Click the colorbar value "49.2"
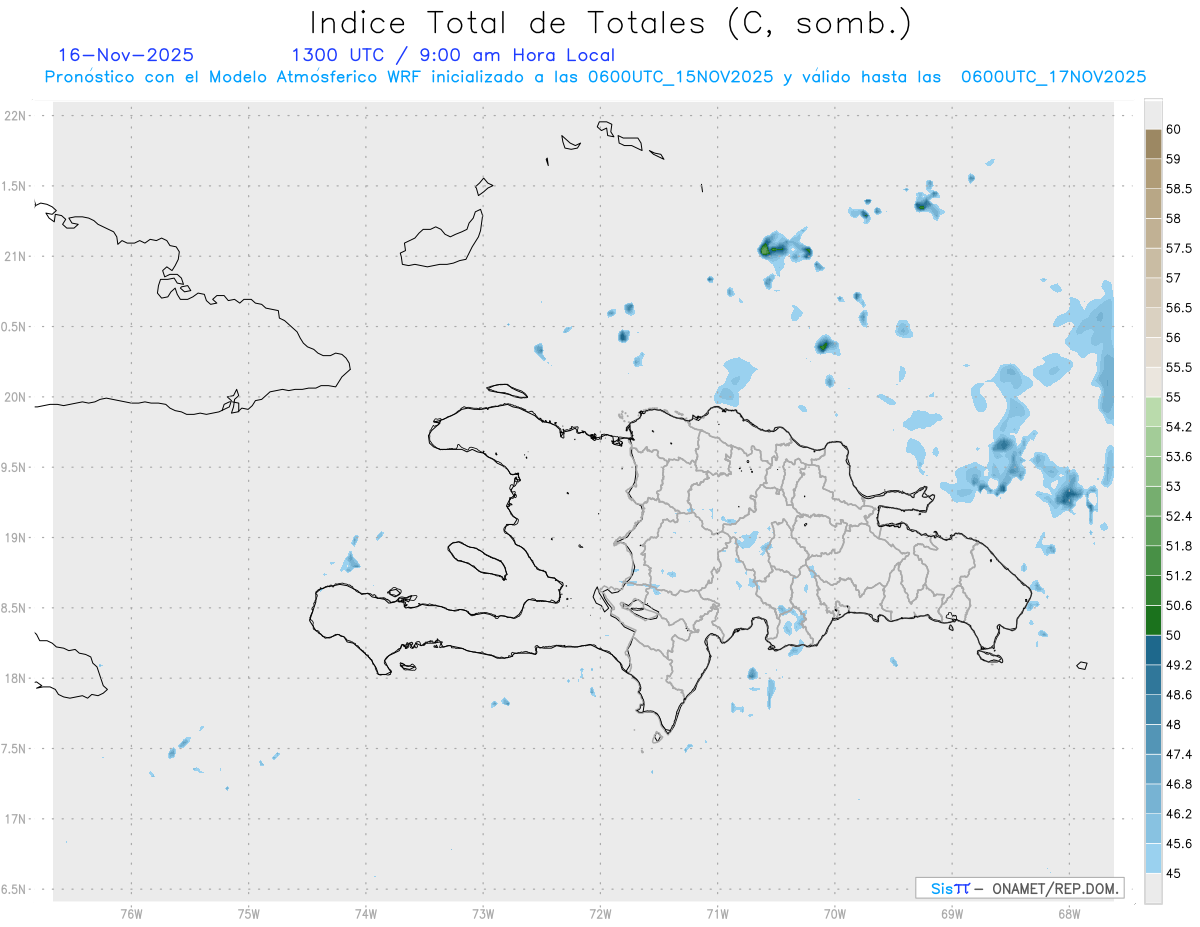Image resolution: width=1200 pixels, height=927 pixels. (1179, 665)
